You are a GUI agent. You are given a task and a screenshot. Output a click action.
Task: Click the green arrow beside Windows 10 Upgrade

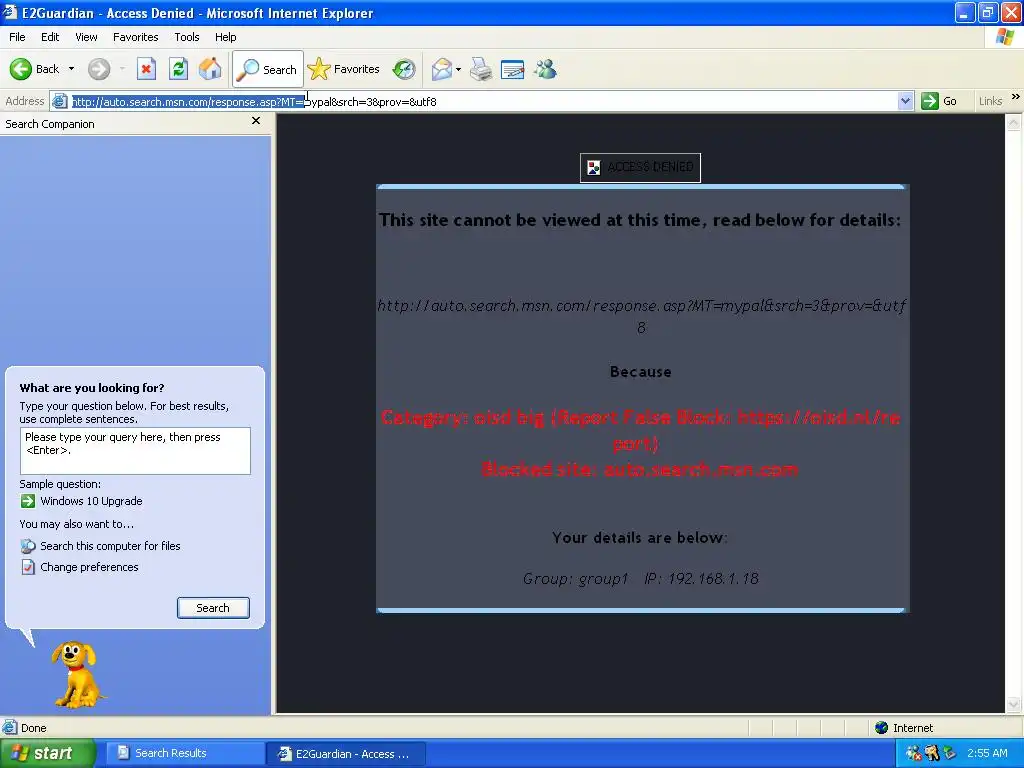[27, 501]
